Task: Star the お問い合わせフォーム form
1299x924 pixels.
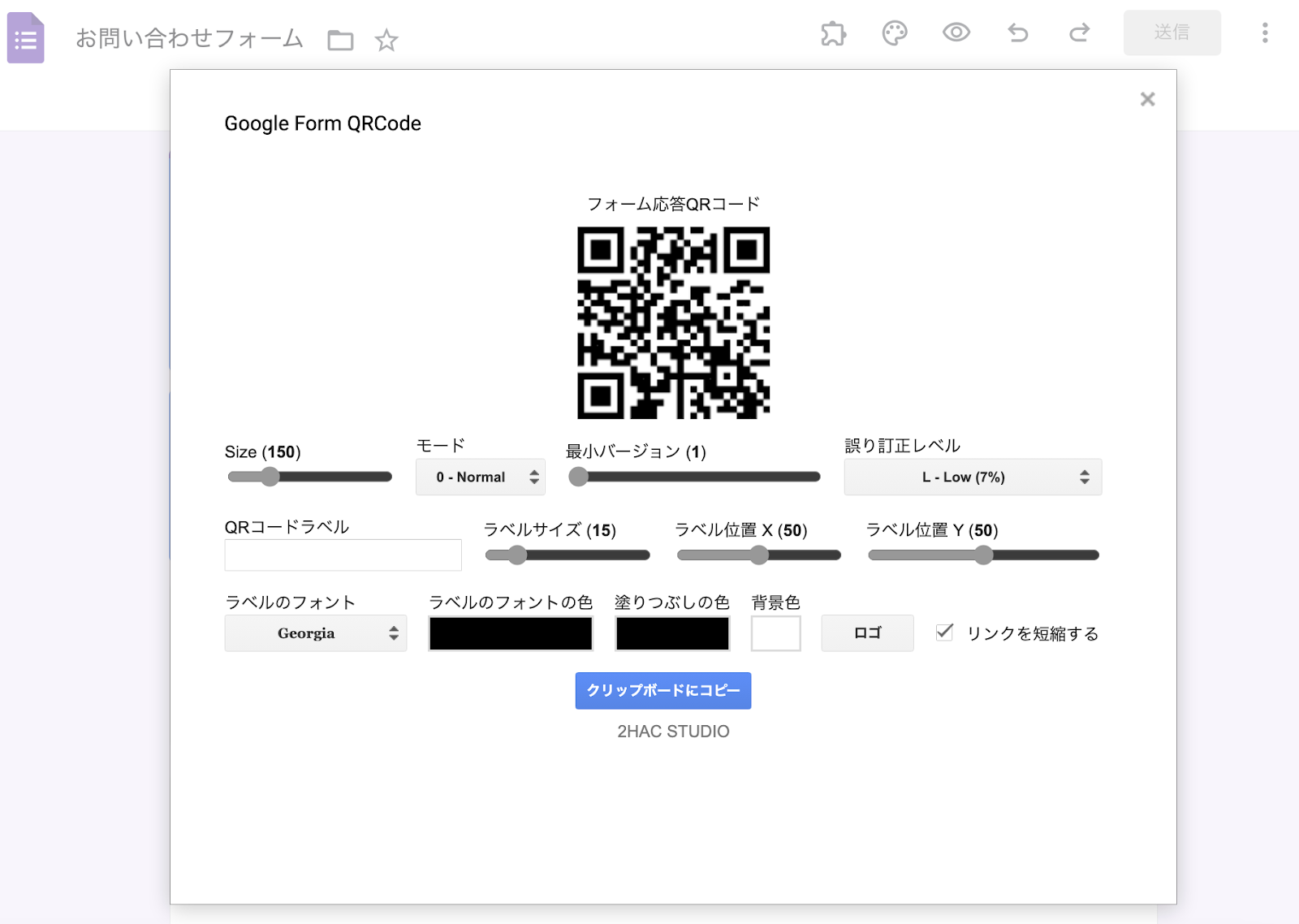Action: click(x=386, y=40)
